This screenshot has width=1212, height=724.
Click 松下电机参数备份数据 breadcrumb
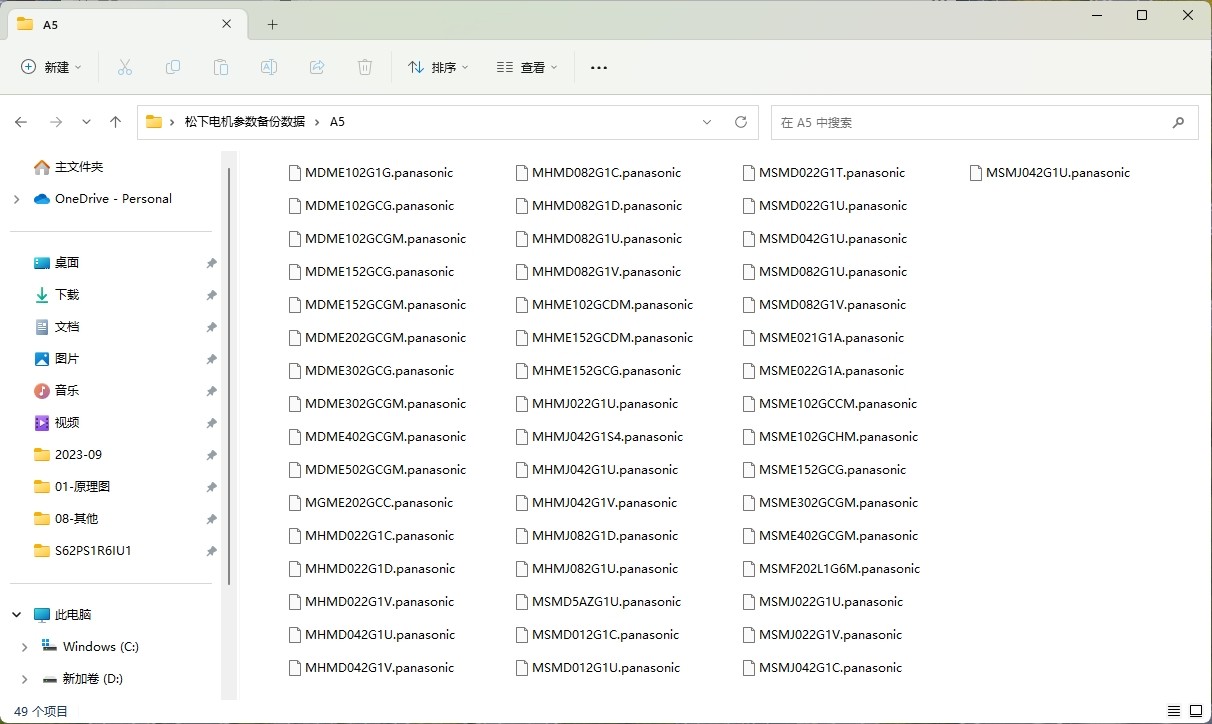click(x=245, y=122)
